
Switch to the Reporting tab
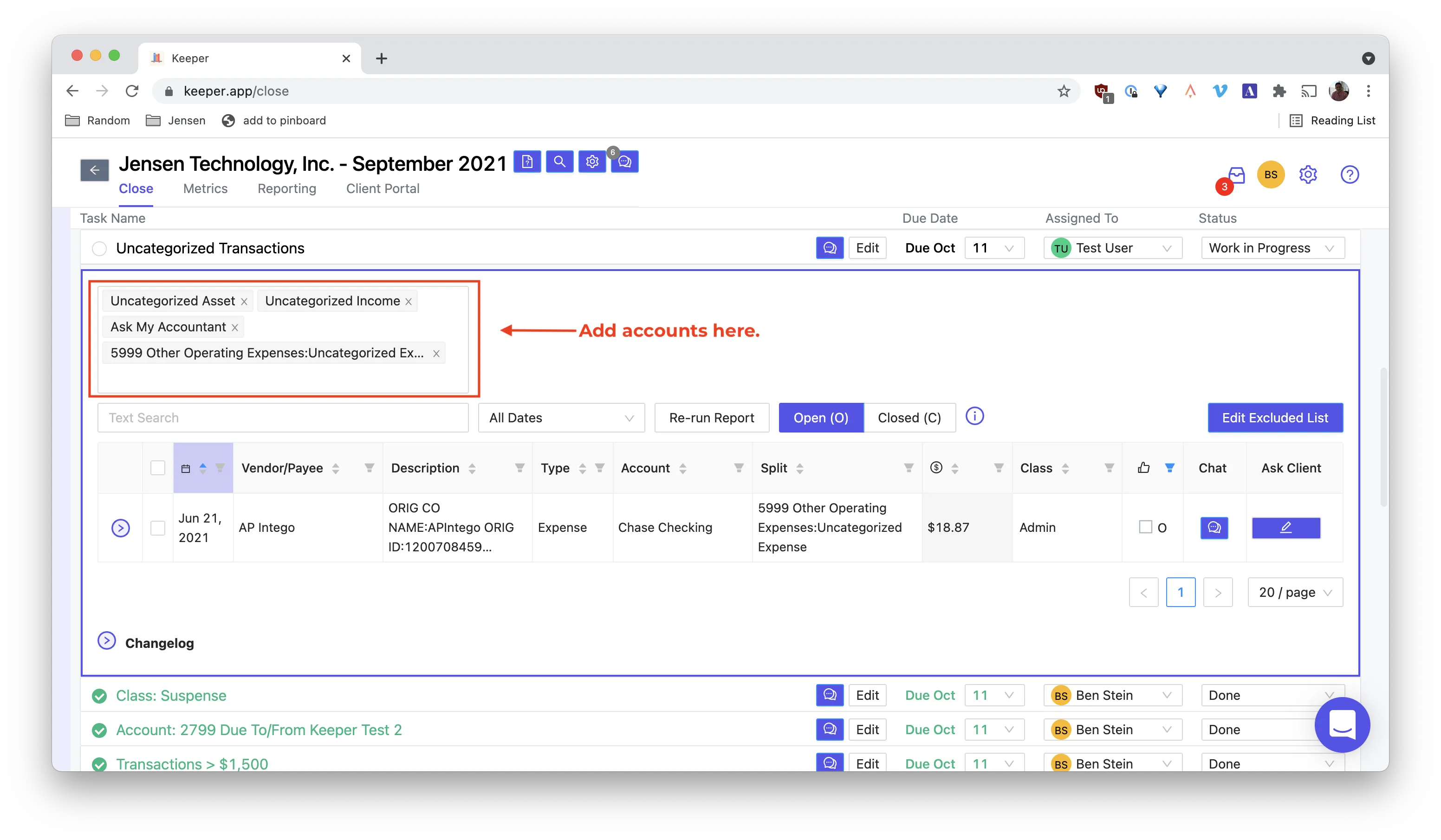[x=286, y=188]
